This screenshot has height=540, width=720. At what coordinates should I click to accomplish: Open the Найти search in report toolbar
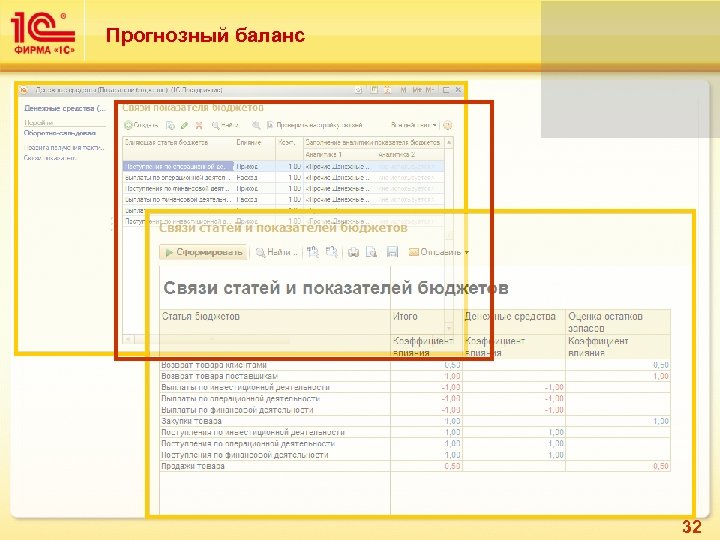(x=276, y=252)
